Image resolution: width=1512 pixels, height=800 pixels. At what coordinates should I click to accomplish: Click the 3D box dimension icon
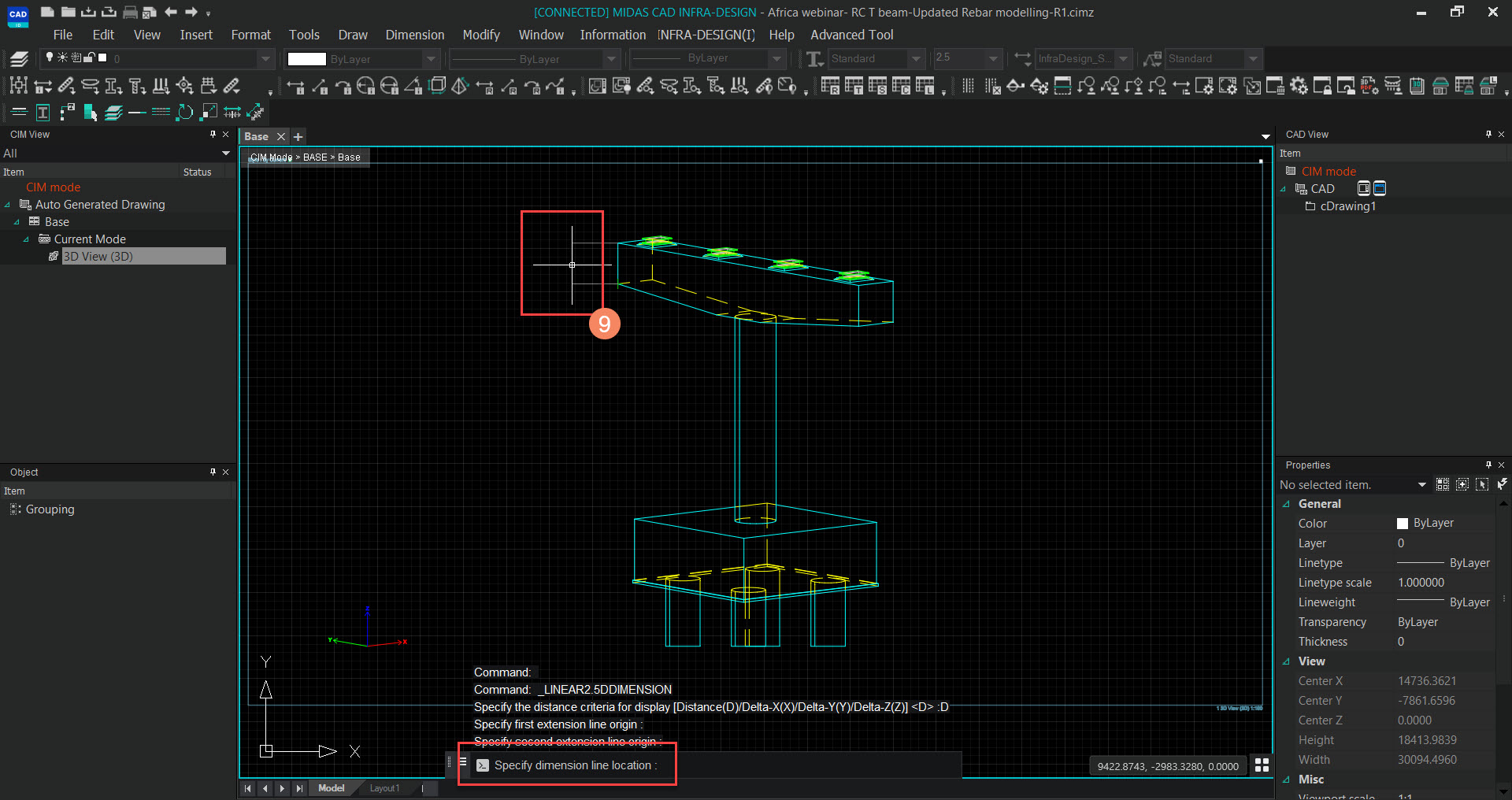pyautogui.click(x=438, y=86)
